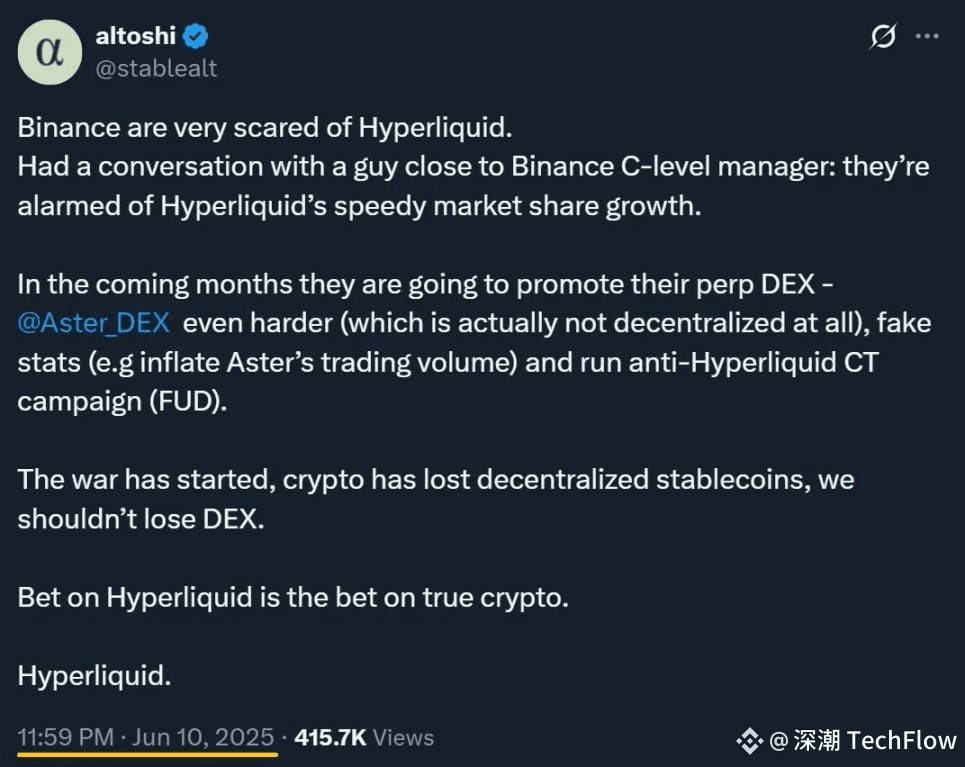Click the '(FUD)' campaign text line
965x767 pixels.
coord(122,401)
